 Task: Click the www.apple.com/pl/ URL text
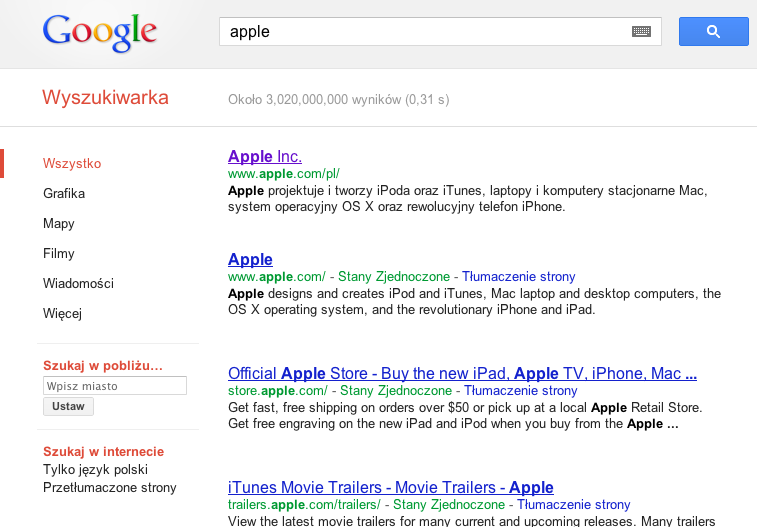click(x=284, y=174)
